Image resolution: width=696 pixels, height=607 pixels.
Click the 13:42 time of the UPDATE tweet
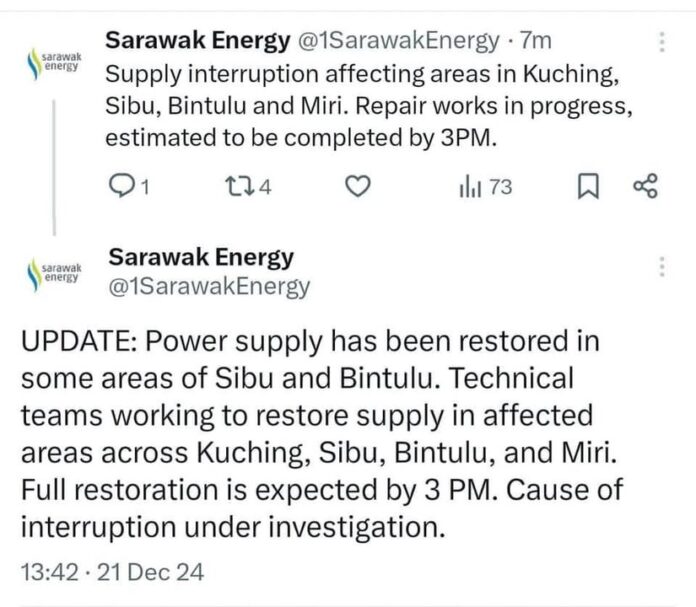pos(45,574)
